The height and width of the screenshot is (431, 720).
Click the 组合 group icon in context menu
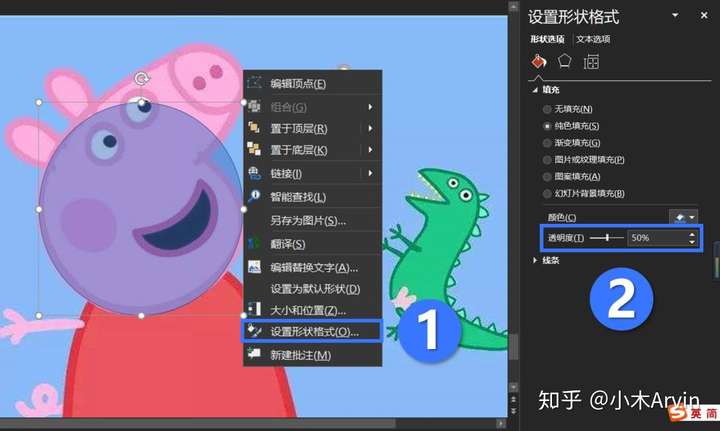point(254,106)
